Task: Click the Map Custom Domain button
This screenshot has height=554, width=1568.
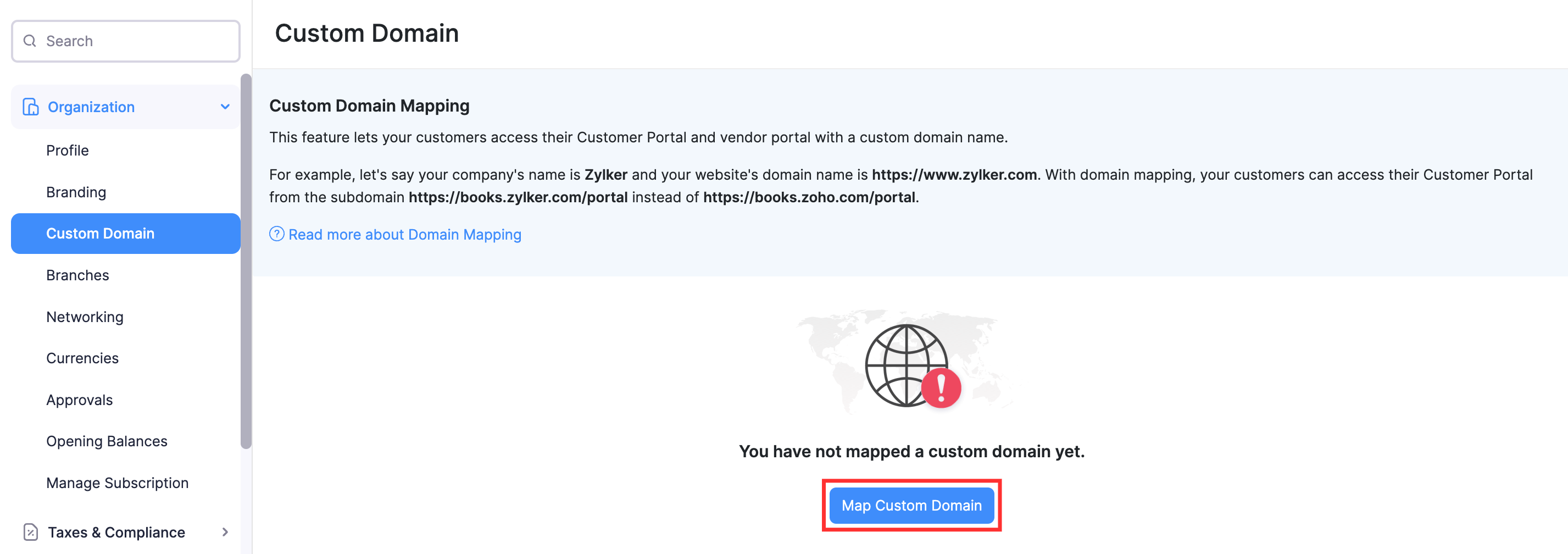Action: point(911,505)
